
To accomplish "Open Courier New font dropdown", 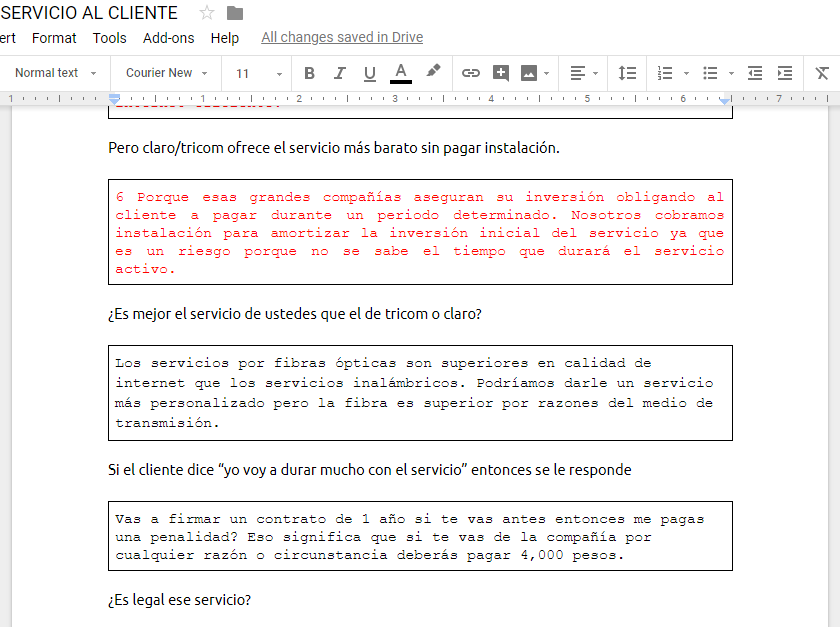I will tap(166, 73).
